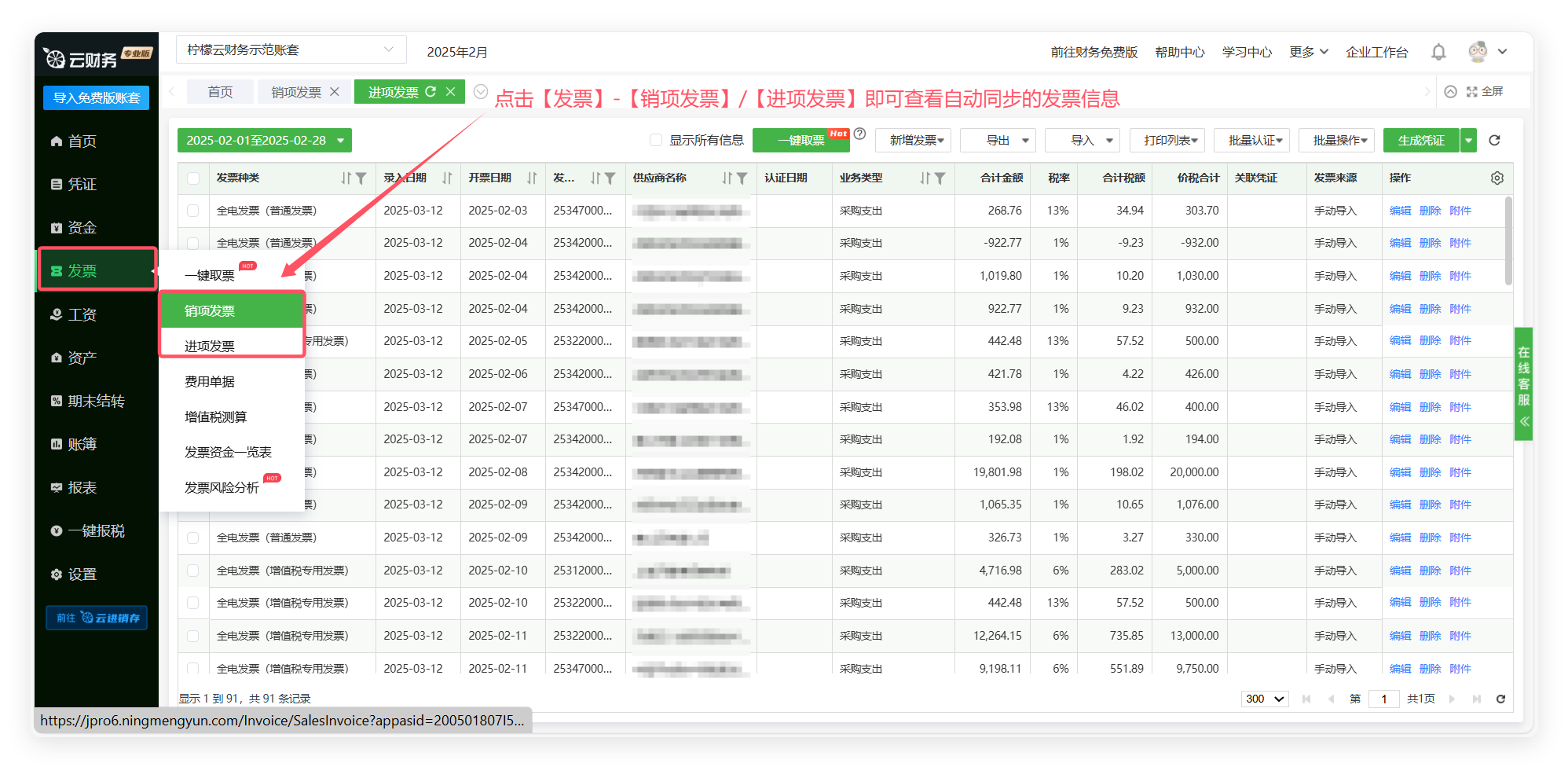
Task: Check the row with 合计金额 326.73
Action: coord(193,538)
